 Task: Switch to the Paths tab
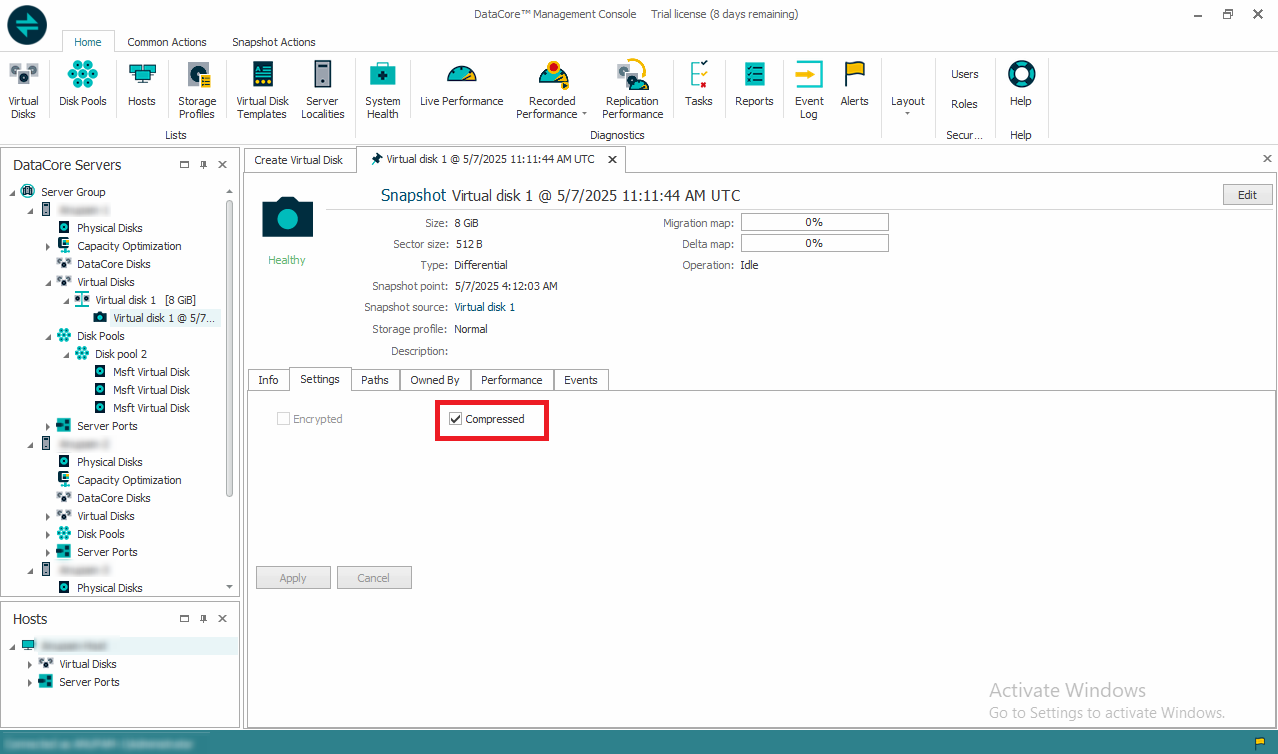click(375, 380)
